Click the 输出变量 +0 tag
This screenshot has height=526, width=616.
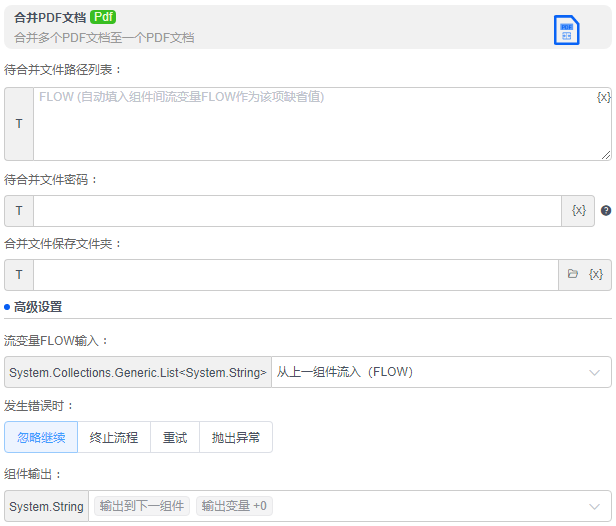(234, 506)
